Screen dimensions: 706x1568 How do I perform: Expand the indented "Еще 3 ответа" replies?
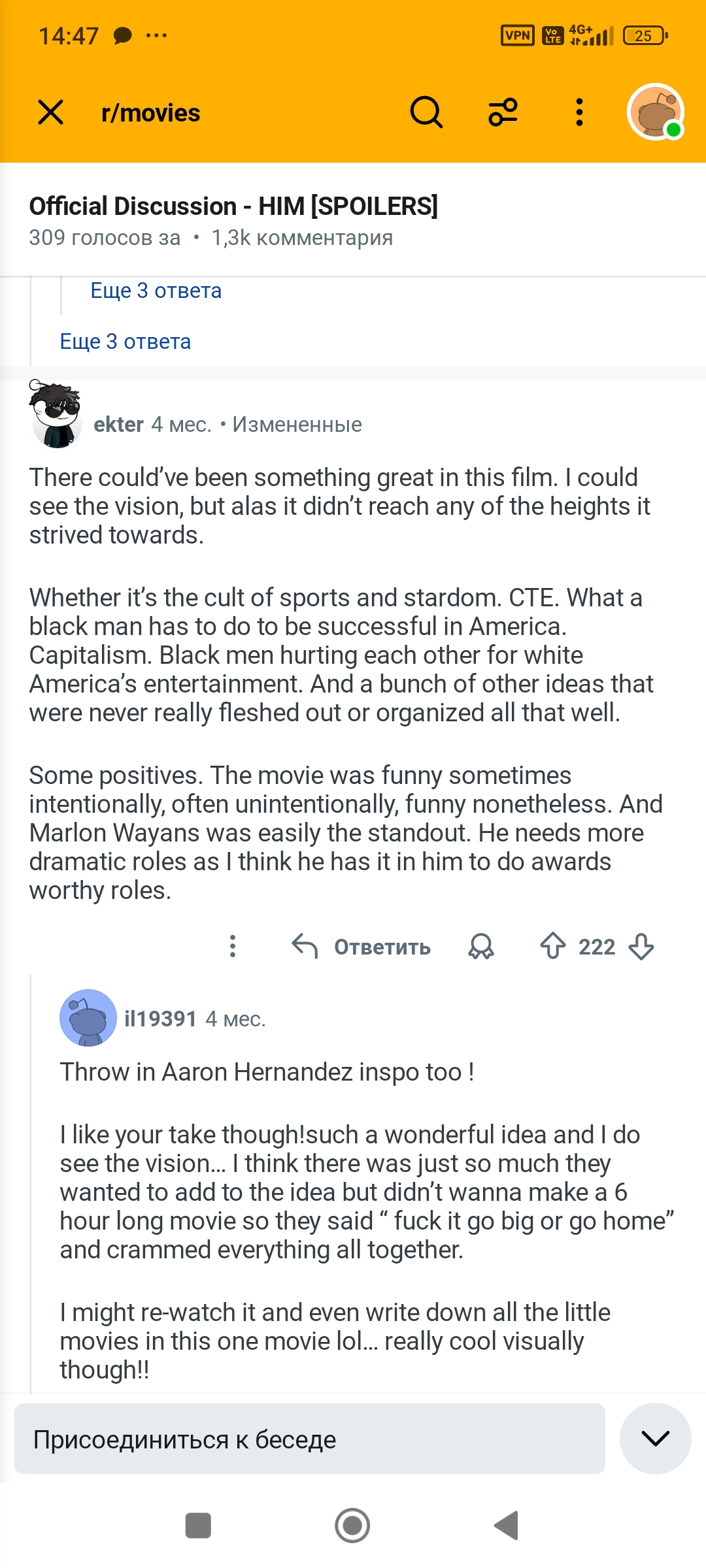(x=156, y=291)
